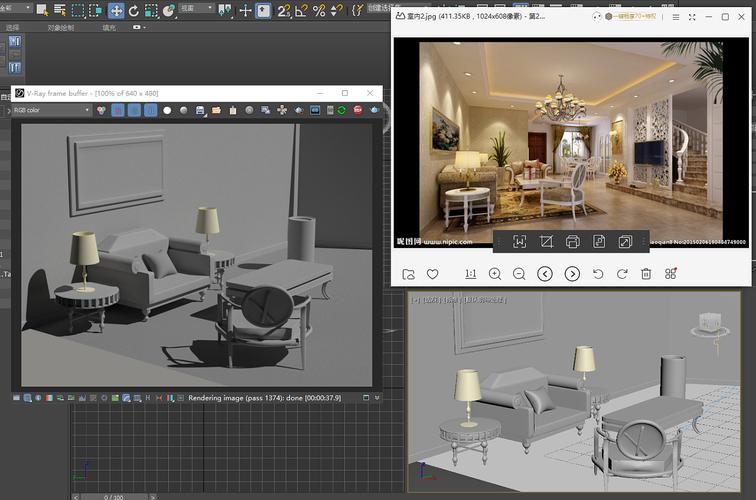Save rendered image from V-Ray frame buffer
The height and width of the screenshot is (500, 756).
click(x=200, y=110)
